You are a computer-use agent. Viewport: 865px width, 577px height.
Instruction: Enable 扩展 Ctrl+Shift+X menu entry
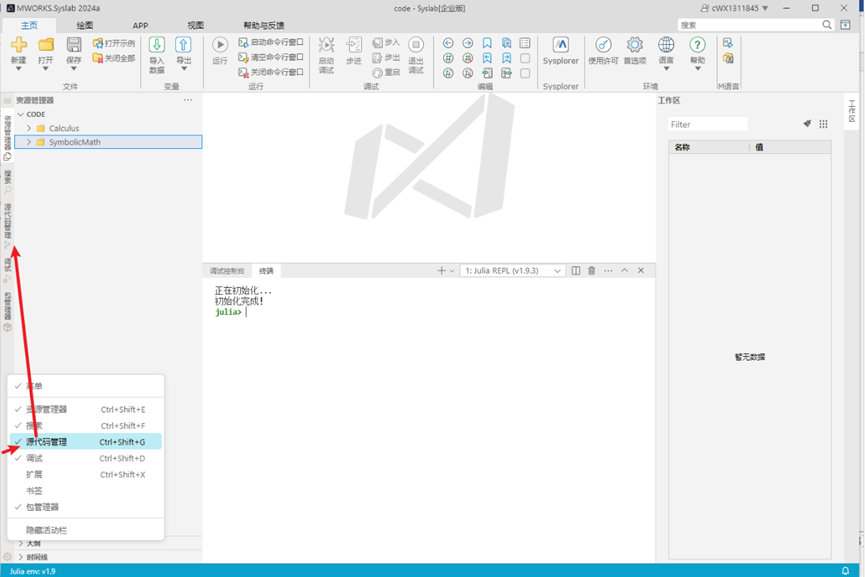click(x=86, y=474)
